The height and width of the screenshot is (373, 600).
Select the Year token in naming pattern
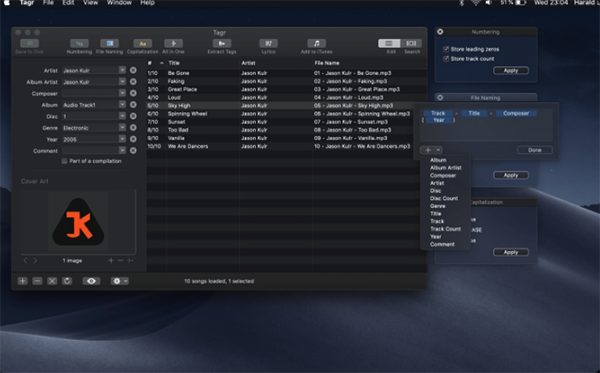pyautogui.click(x=439, y=120)
